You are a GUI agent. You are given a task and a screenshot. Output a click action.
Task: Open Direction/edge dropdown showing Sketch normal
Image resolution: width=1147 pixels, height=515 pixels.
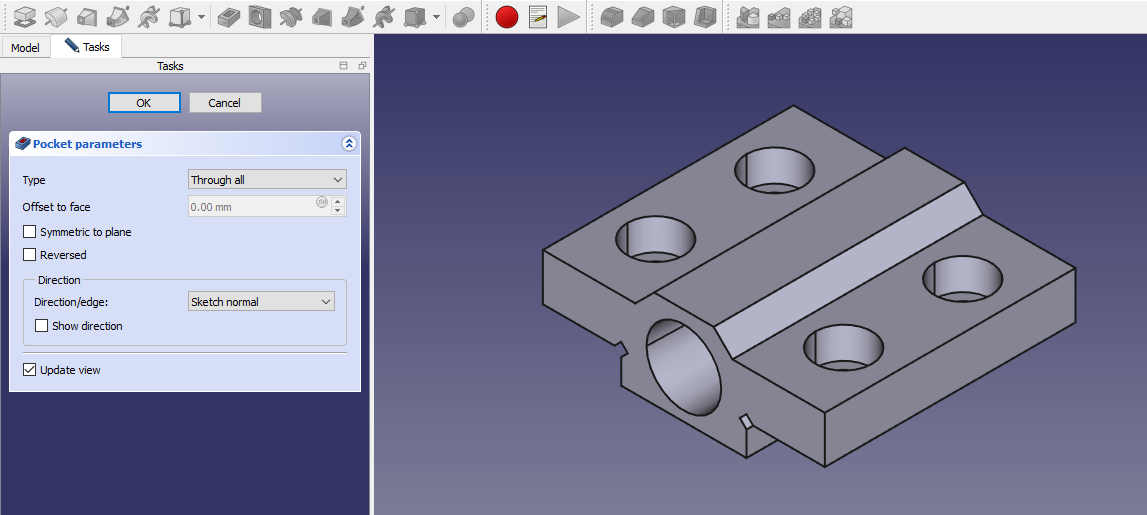[261, 302]
